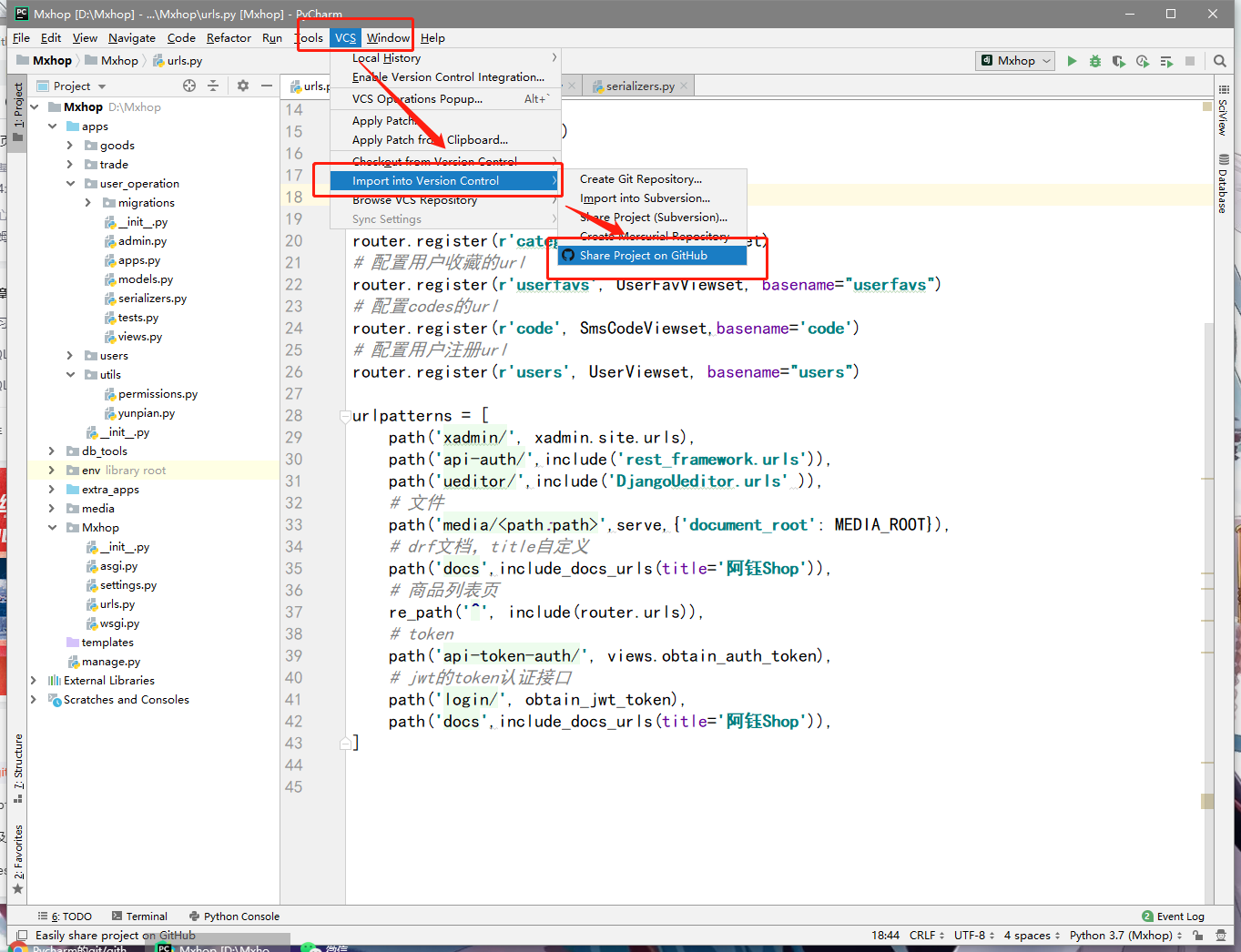Open the TODO tool window
The height and width of the screenshot is (952, 1241).
click(x=65, y=917)
